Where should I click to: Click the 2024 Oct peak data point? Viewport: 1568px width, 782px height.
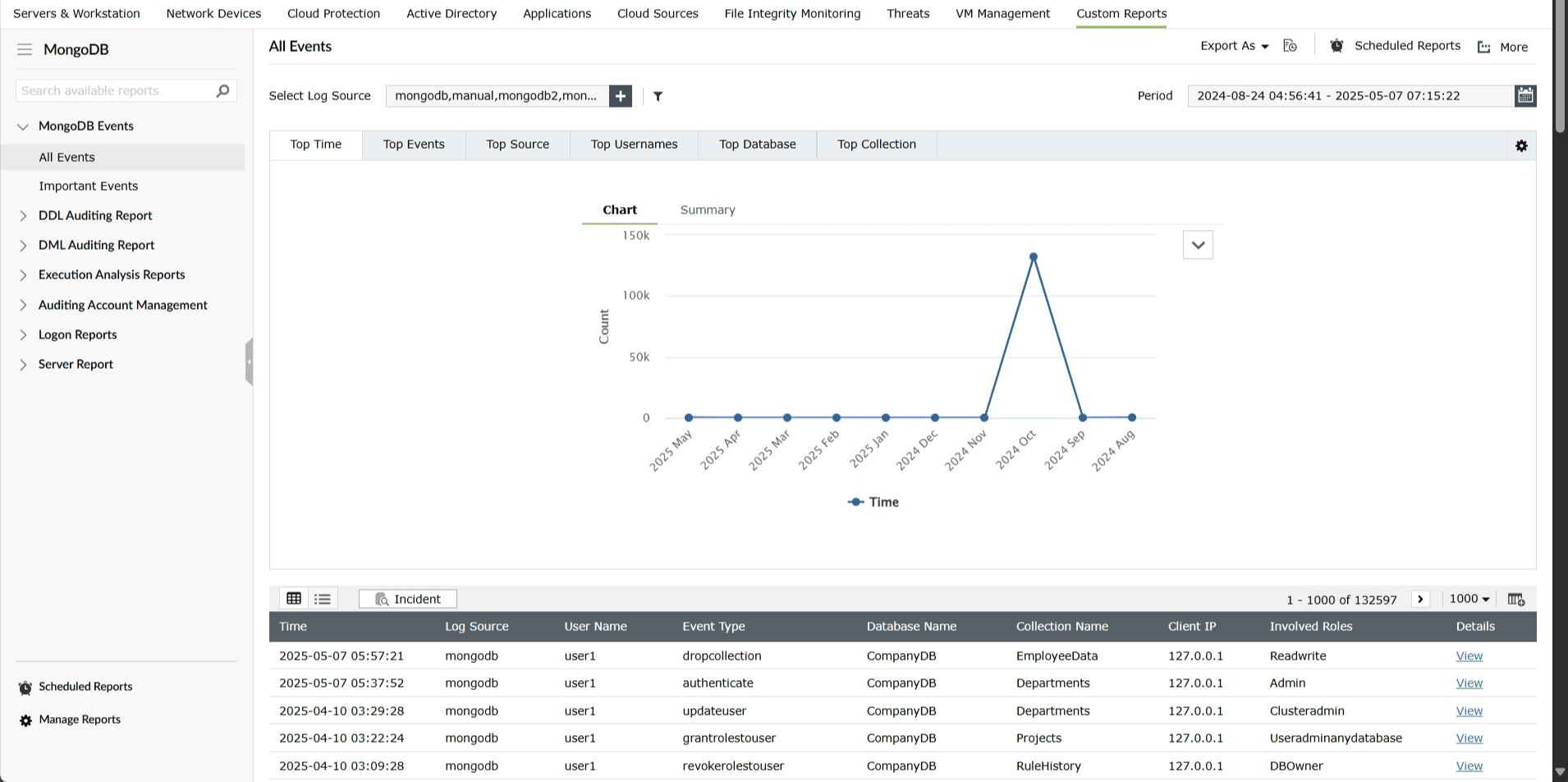pos(1034,257)
